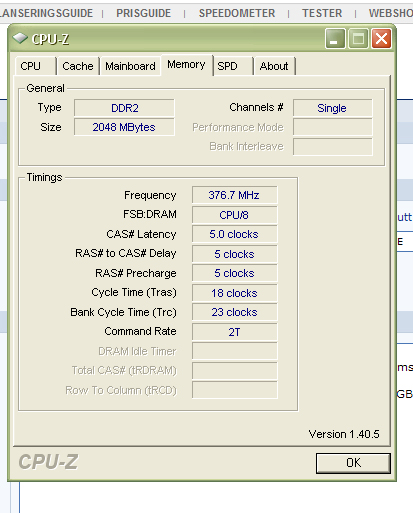Click the 18 clocks Tras value
Image resolution: width=413 pixels, height=513 pixels.
coord(234,293)
